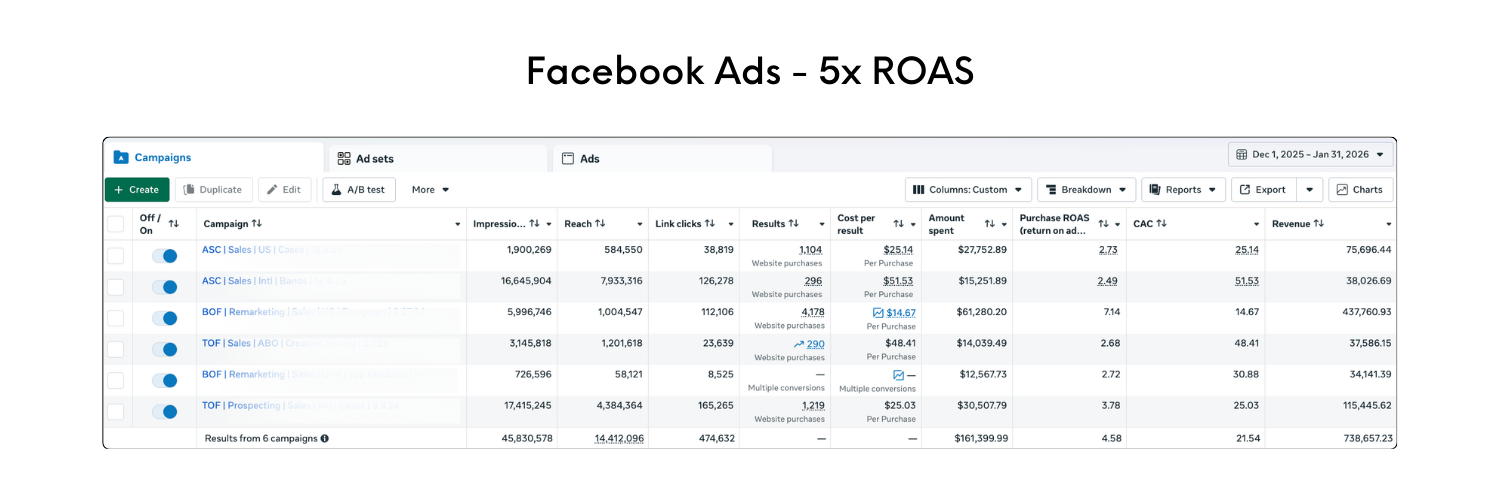The width and height of the screenshot is (1500, 500).
Task: Switch to the Ad sets tab
Action: (439, 158)
